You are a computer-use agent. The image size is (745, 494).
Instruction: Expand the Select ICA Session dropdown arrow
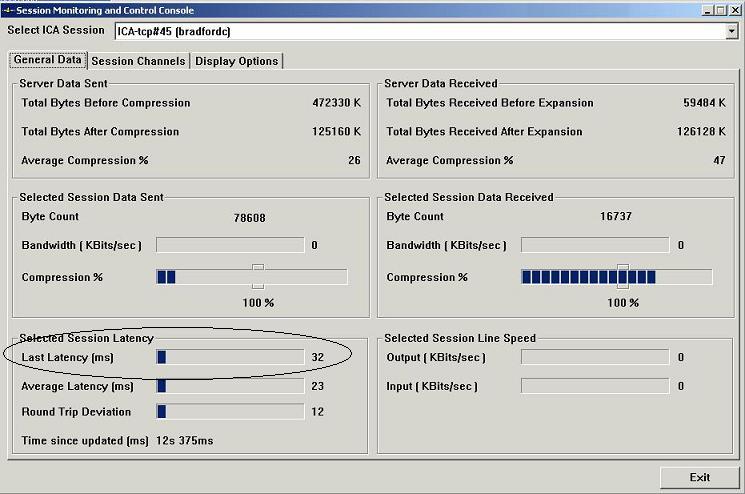[731, 32]
